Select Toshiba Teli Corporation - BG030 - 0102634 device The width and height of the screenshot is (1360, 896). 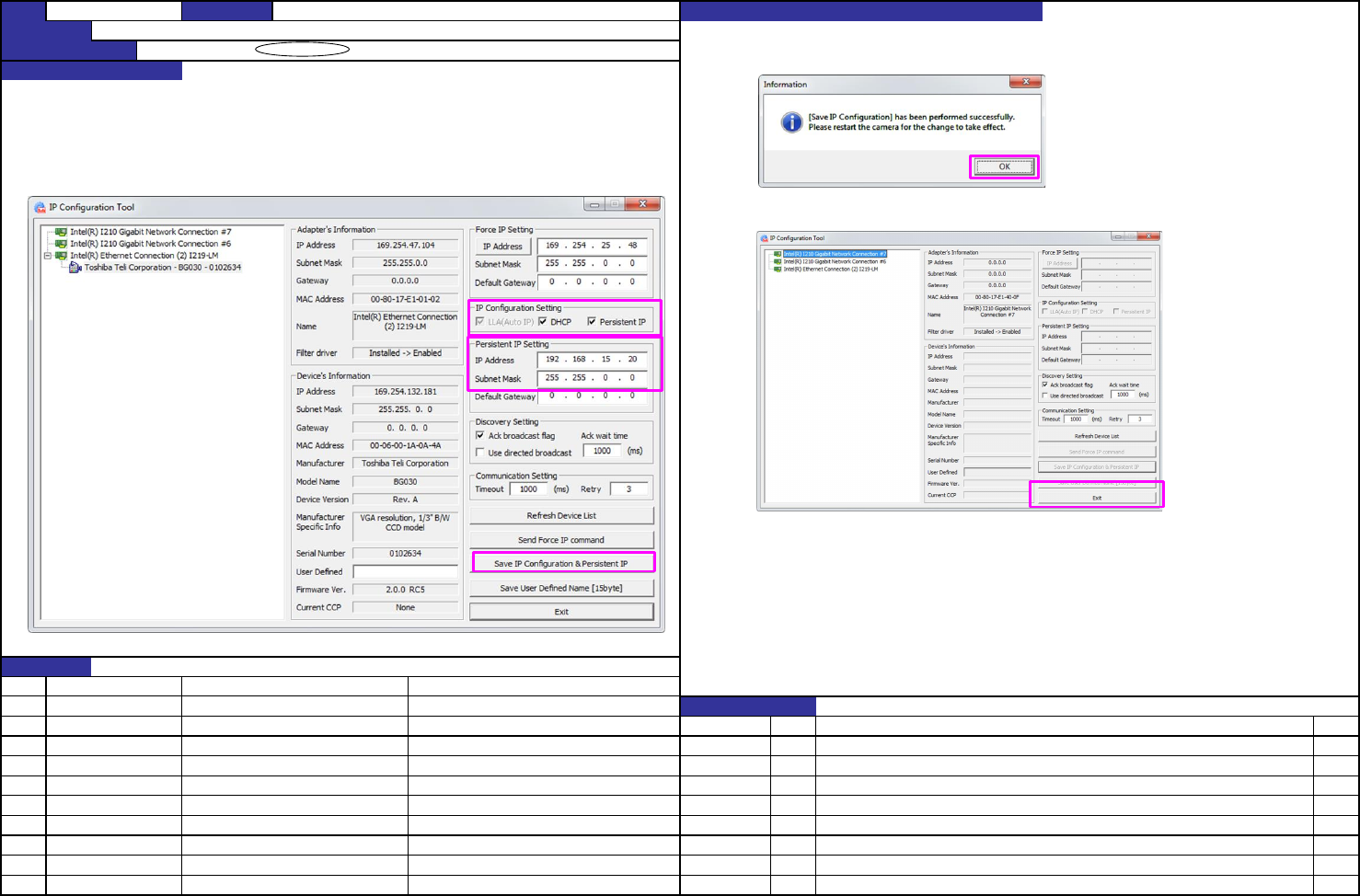point(163,268)
